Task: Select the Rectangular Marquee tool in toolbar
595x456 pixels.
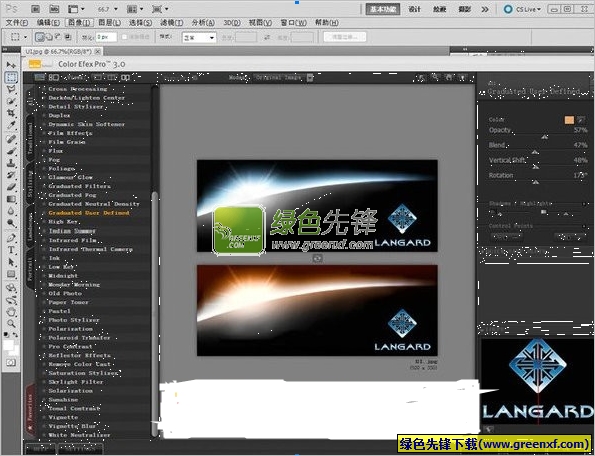Action: 11,77
